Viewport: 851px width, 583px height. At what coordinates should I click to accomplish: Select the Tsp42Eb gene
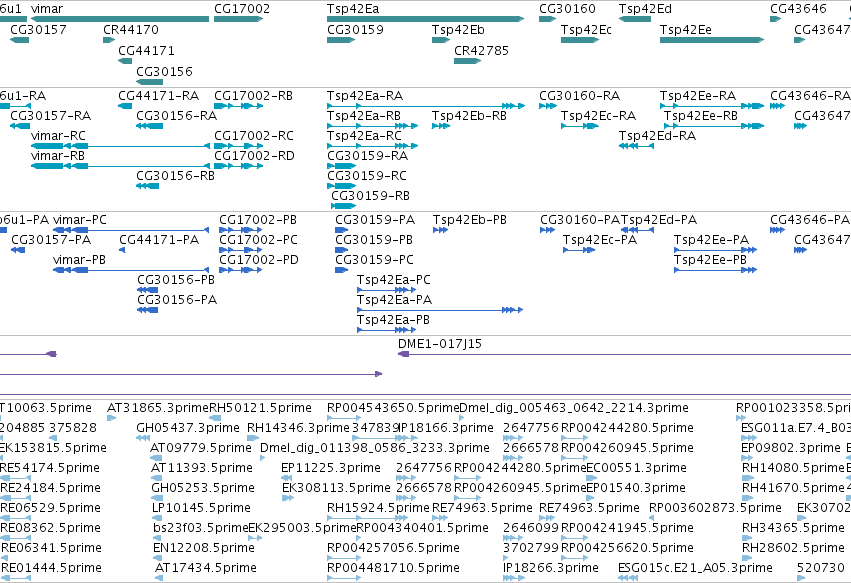(x=441, y=40)
